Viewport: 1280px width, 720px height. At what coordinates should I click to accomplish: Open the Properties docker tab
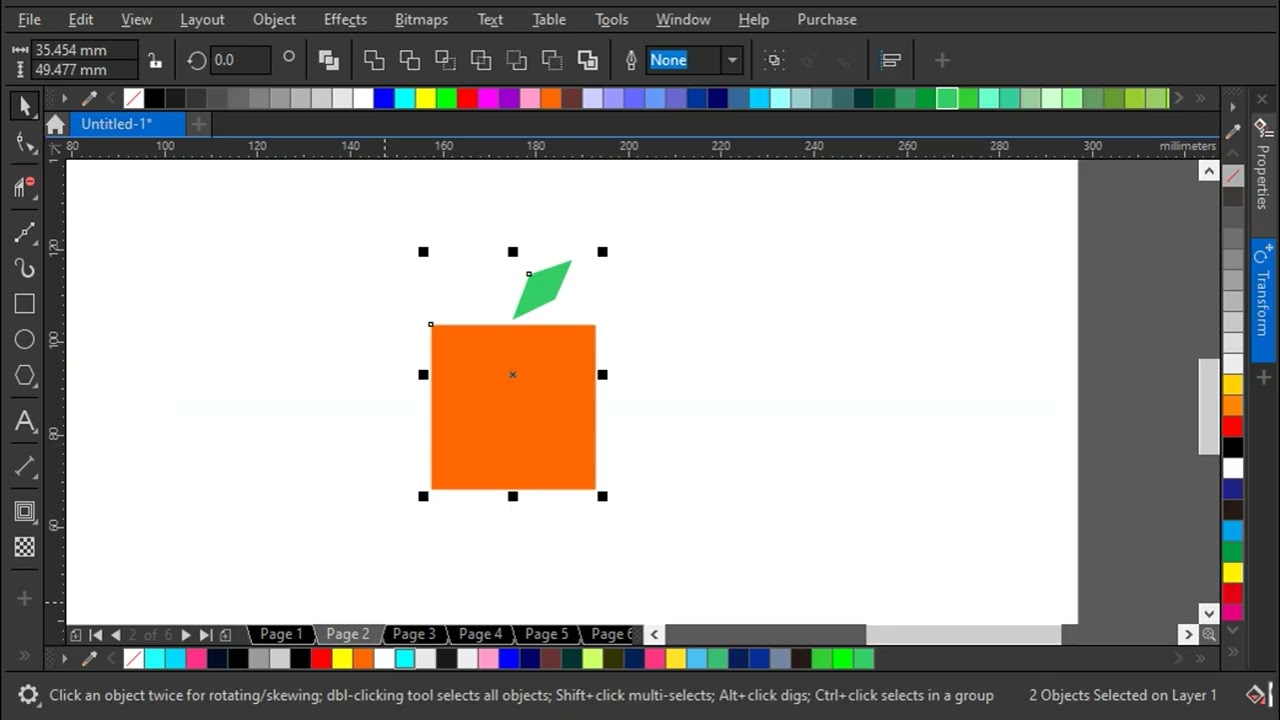[x=1263, y=165]
